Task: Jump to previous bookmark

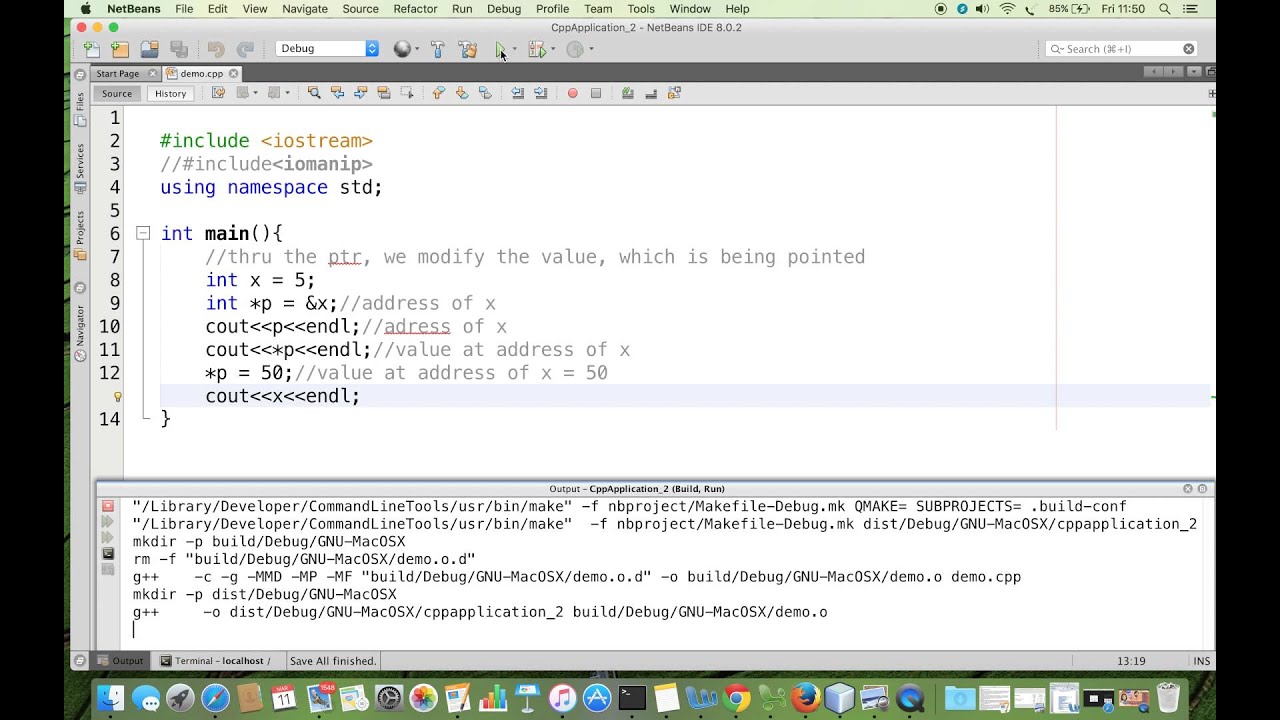Action: (438, 93)
